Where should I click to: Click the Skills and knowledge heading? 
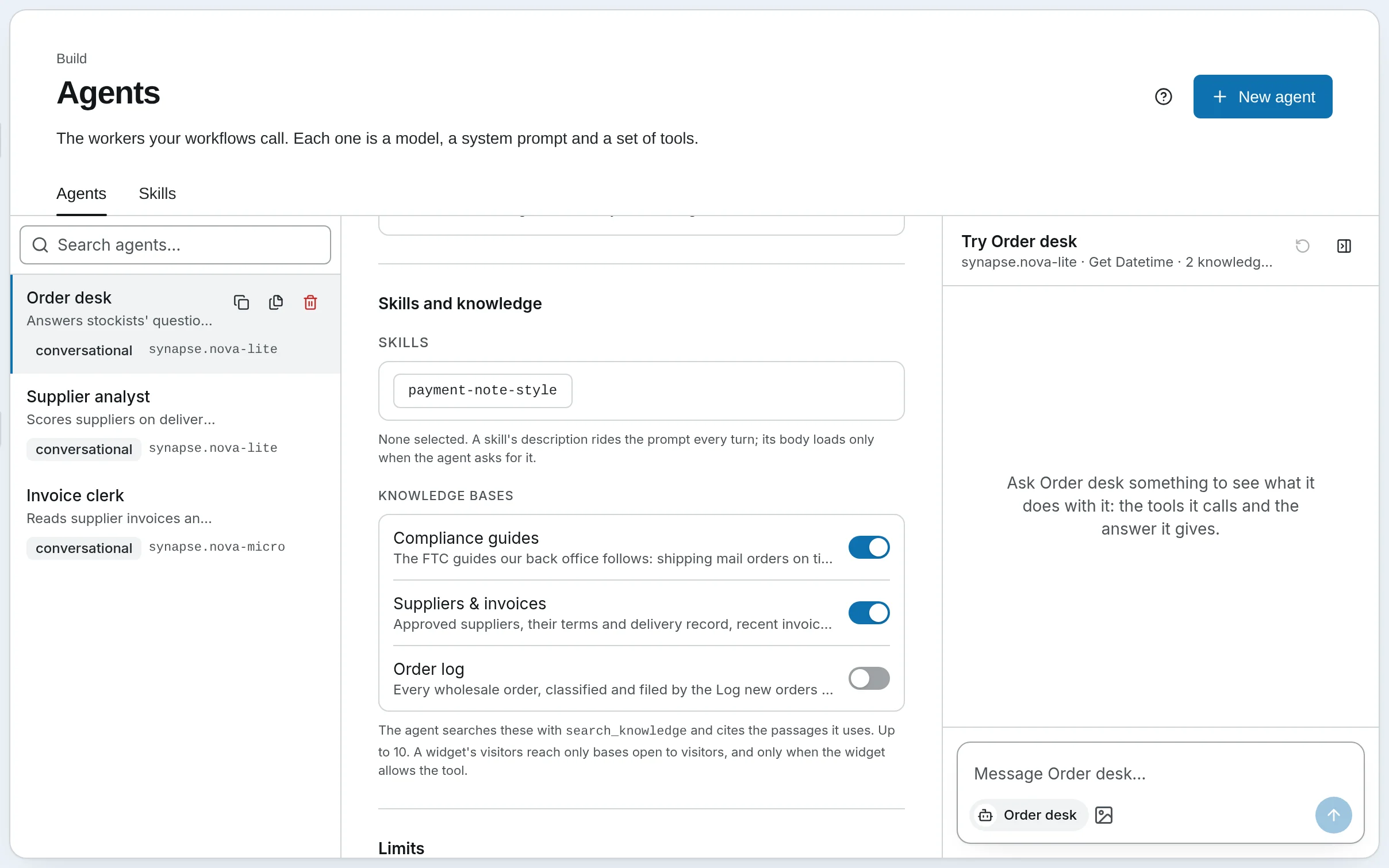pos(460,304)
